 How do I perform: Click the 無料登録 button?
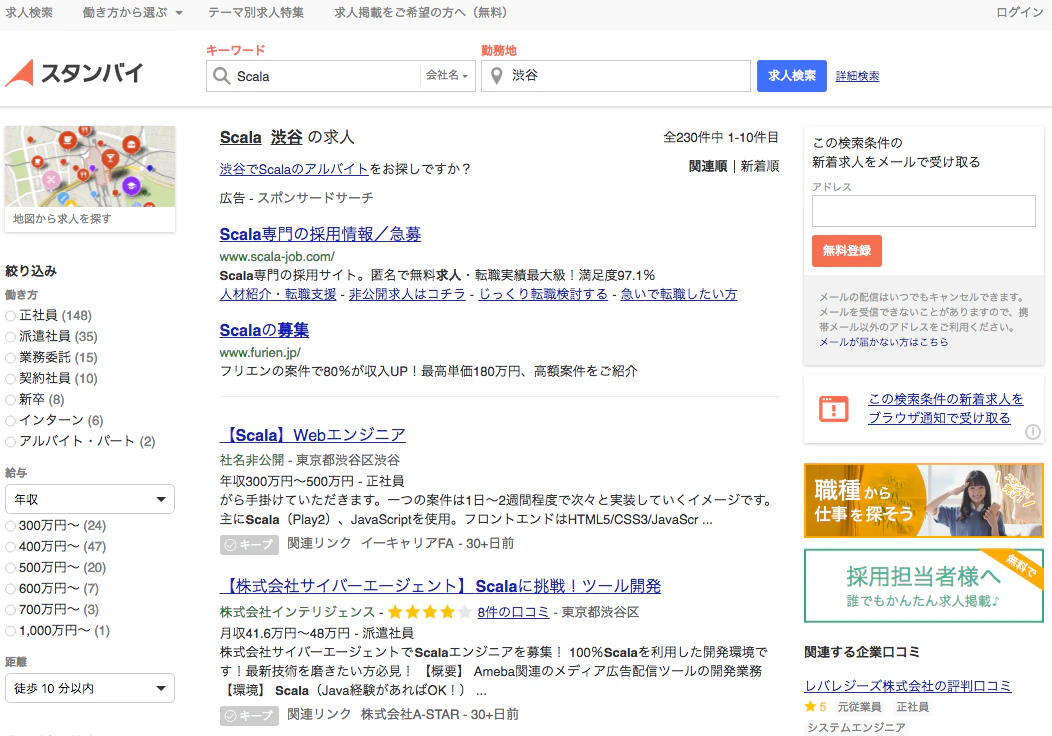click(x=847, y=251)
